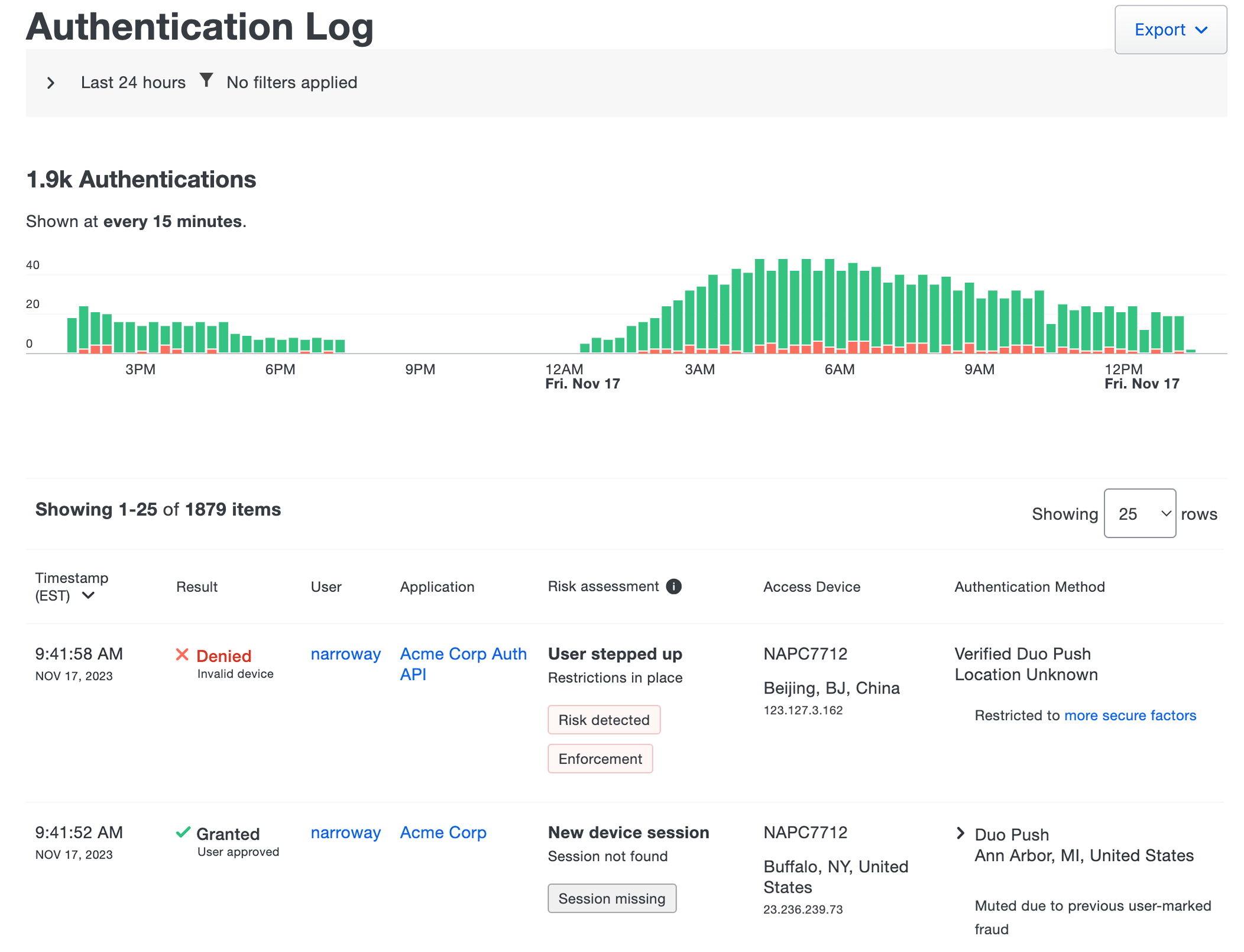Click the red X icon on the Denied row

click(182, 655)
